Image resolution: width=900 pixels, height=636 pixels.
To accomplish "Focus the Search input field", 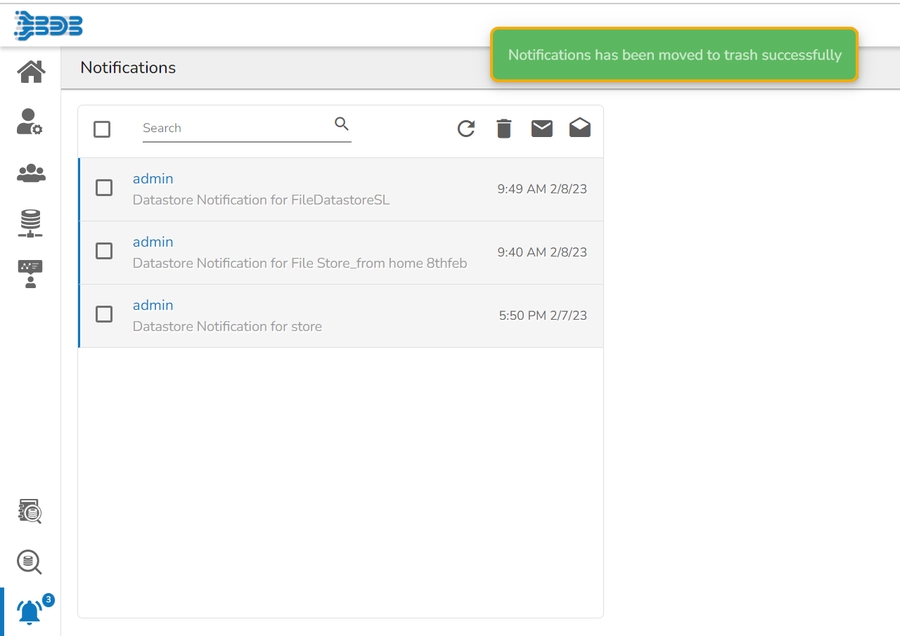I will [247, 129].
